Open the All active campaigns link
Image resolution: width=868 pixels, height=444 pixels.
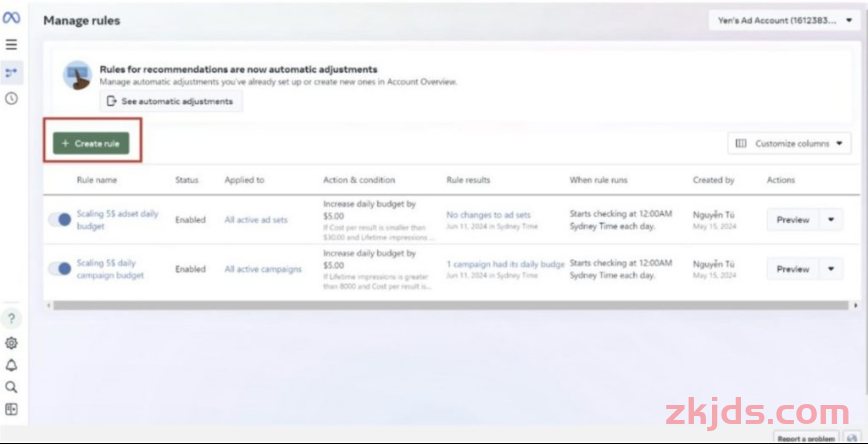(263, 269)
